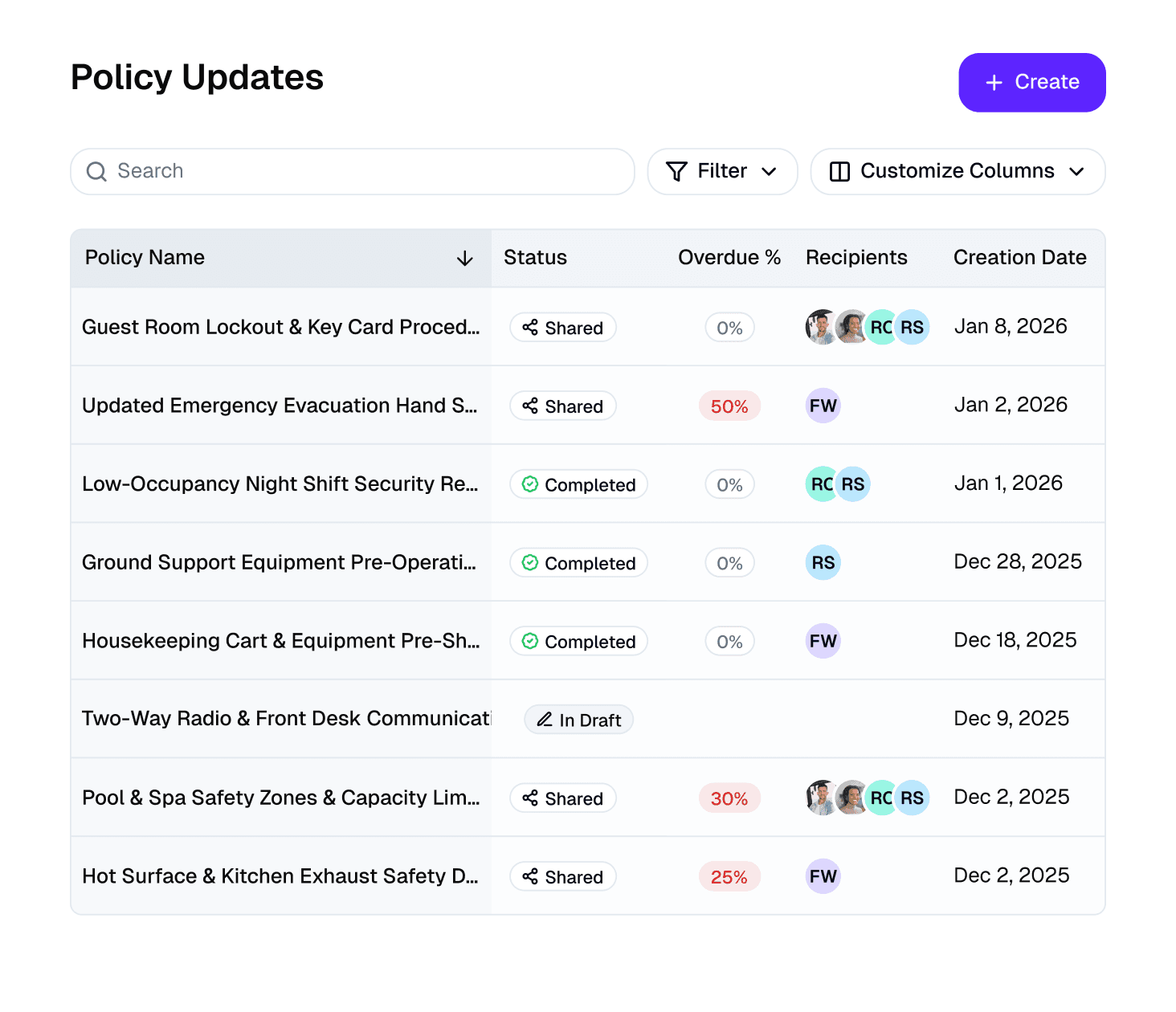Click first photo avatar on Pool & Spa row
1176x1012 pixels.
point(820,798)
